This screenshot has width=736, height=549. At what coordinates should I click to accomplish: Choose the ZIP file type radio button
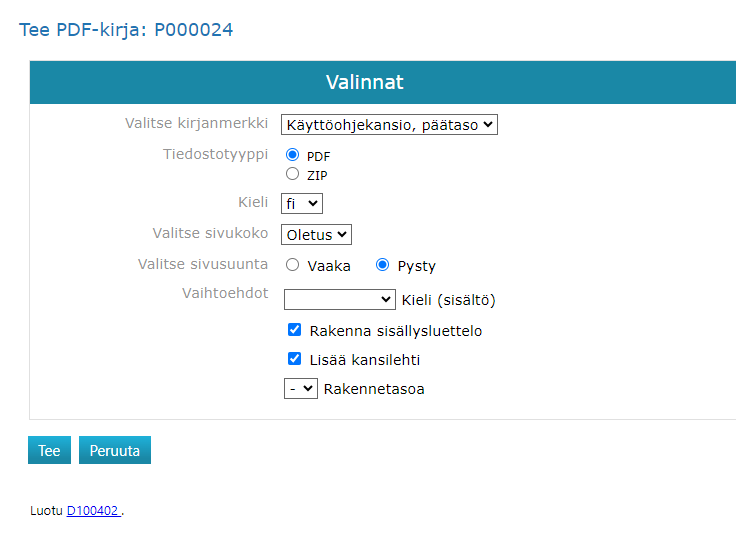(293, 174)
